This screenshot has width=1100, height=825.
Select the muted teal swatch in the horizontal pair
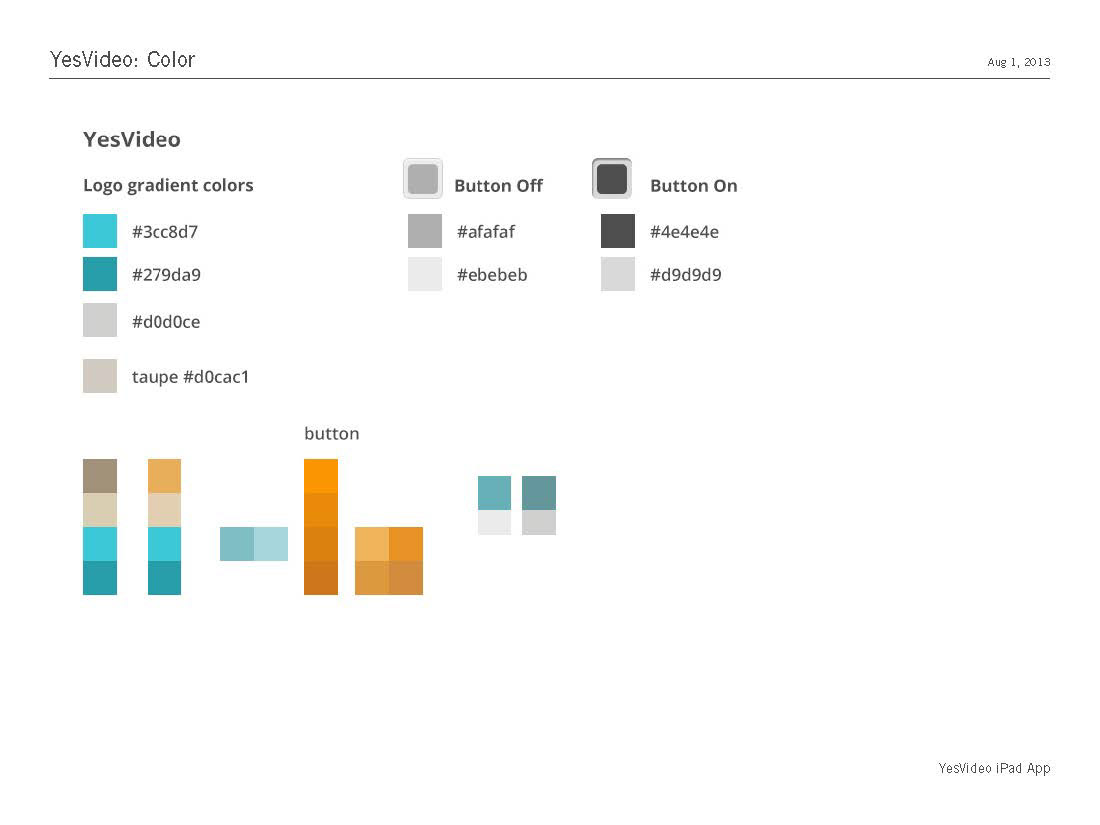click(x=236, y=544)
